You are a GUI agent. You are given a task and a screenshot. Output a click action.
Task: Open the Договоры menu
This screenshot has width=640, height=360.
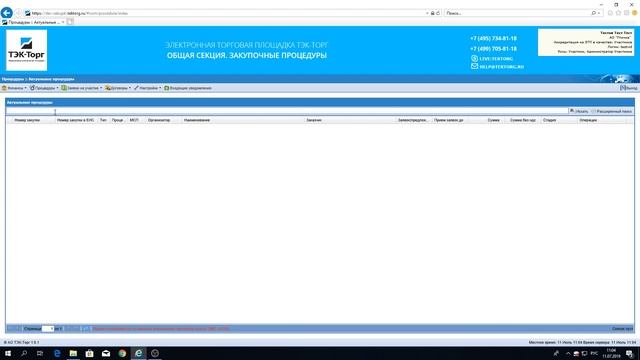[x=118, y=88]
